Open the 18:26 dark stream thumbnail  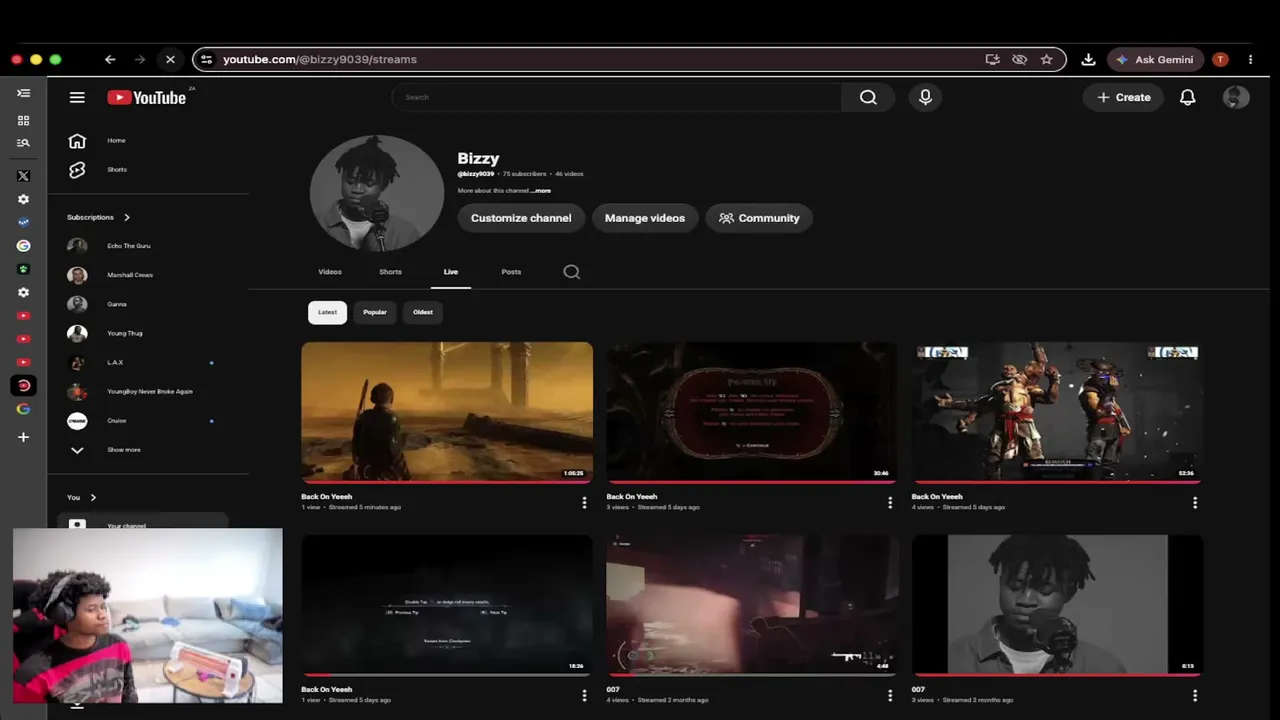tap(447, 605)
